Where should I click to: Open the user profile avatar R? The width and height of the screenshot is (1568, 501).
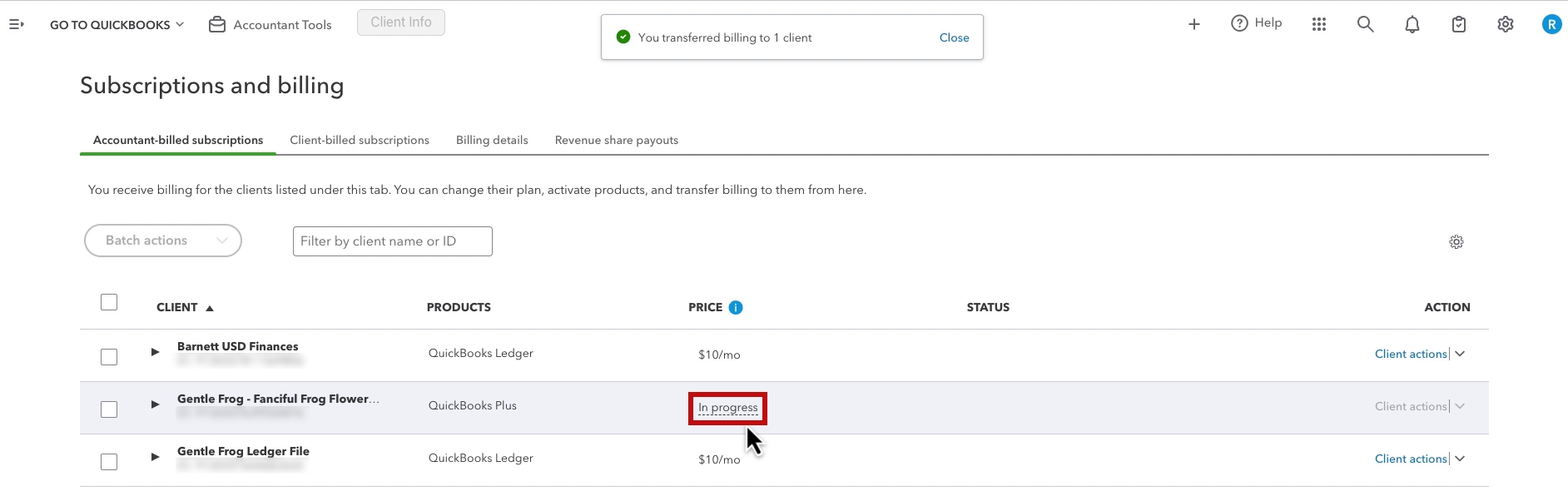(x=1552, y=24)
